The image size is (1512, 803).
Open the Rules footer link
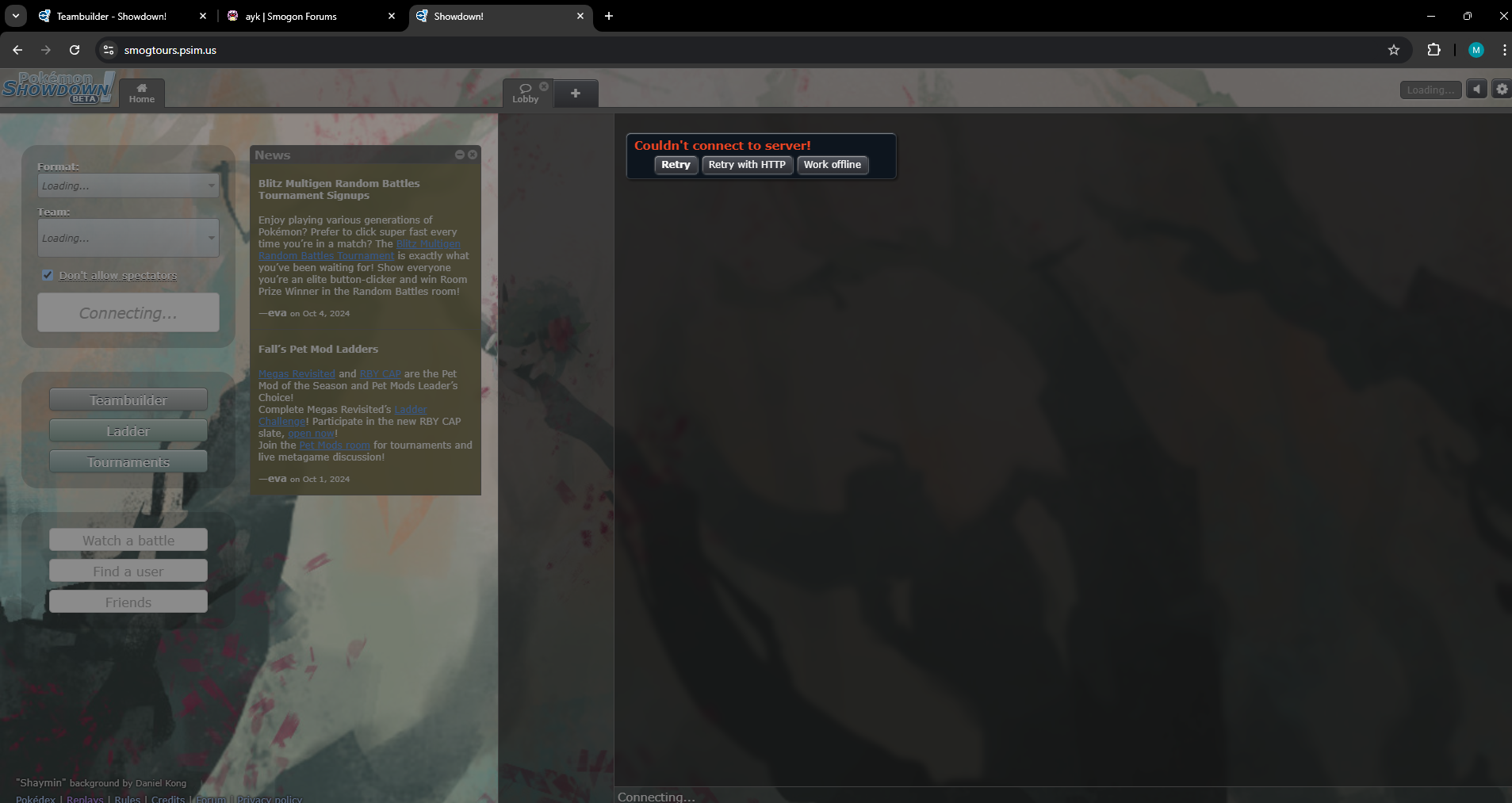(x=127, y=798)
